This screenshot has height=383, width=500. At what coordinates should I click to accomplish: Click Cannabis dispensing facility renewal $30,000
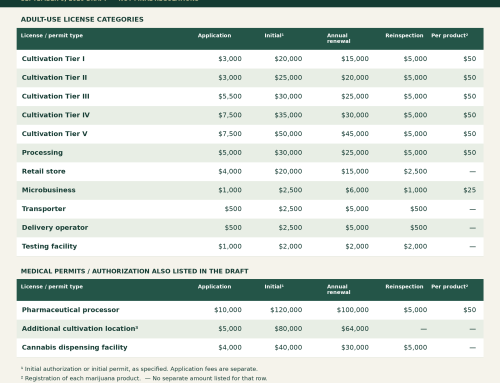coord(355,347)
